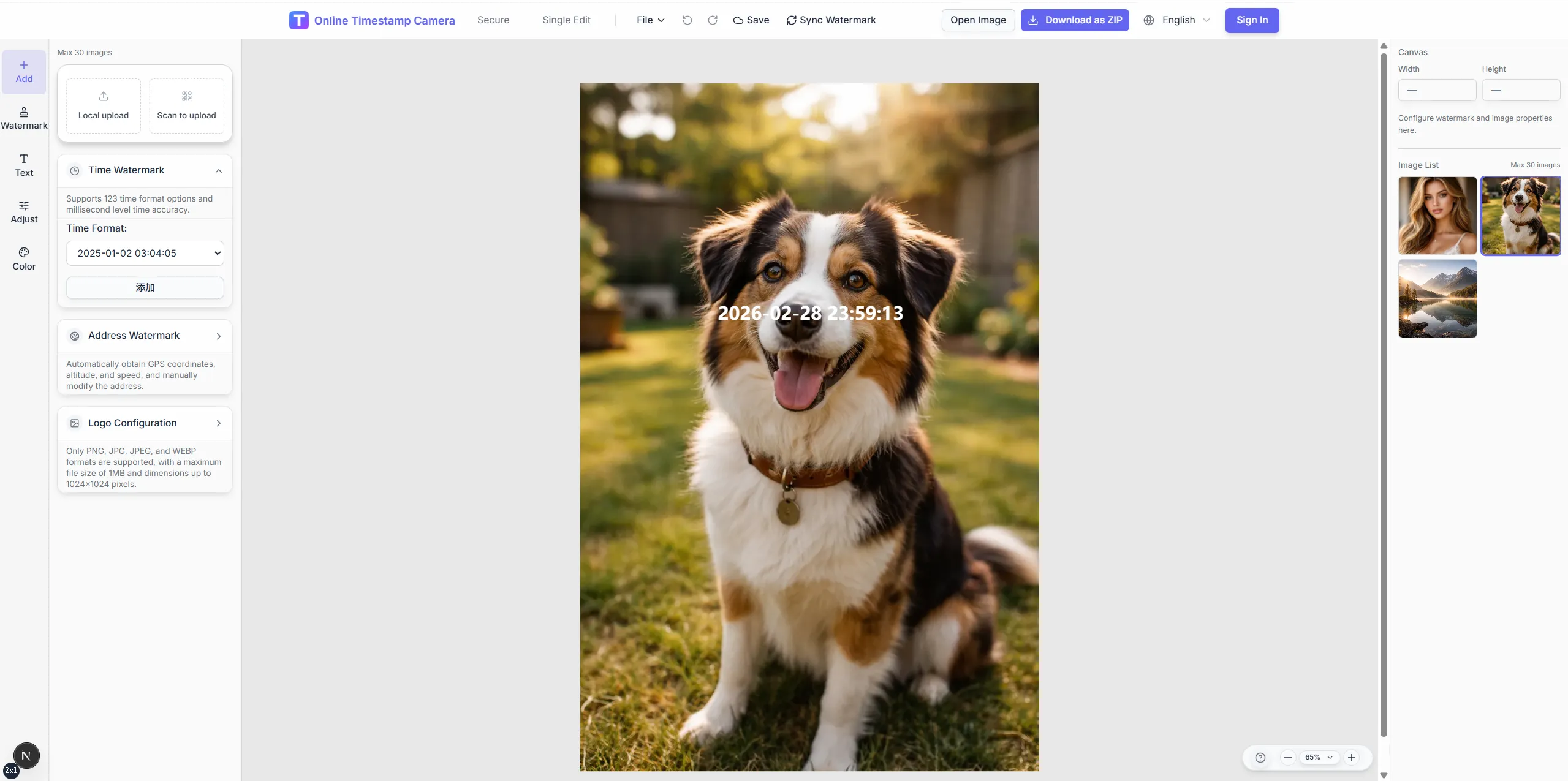This screenshot has height=781, width=1568.
Task: Select the Add tool in sidebar
Action: 24,72
